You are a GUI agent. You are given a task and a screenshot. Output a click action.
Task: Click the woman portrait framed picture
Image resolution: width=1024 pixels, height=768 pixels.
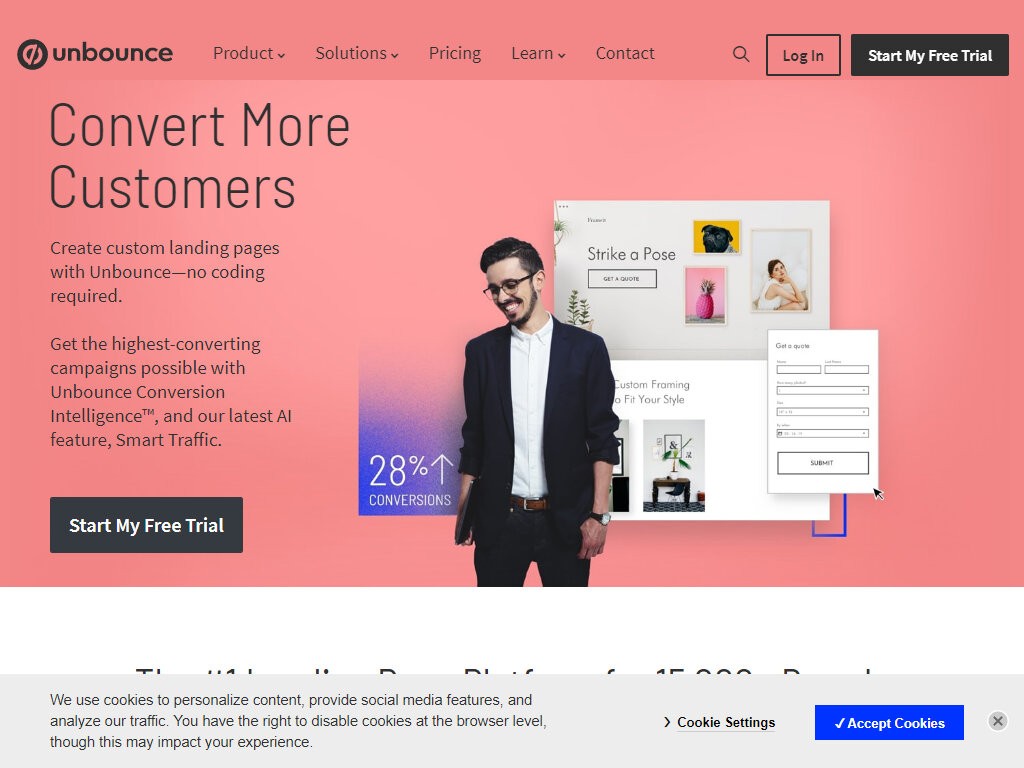(x=780, y=271)
